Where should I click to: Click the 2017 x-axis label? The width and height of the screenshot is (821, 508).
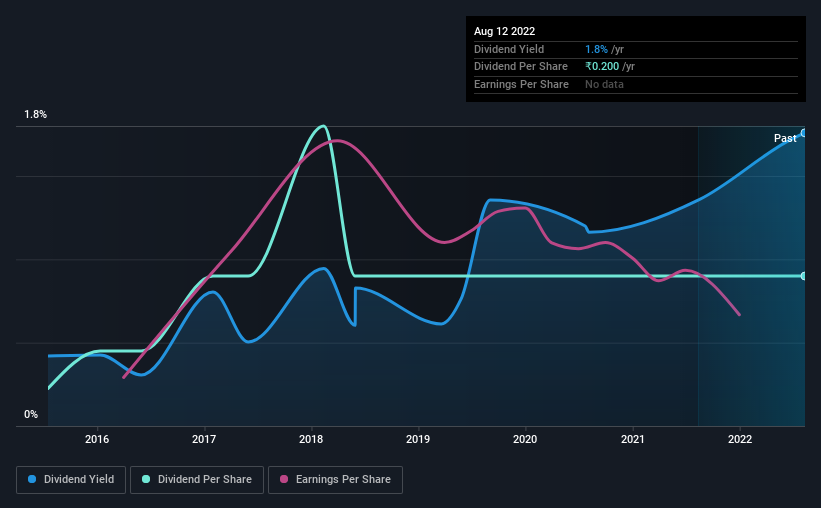[x=204, y=439]
